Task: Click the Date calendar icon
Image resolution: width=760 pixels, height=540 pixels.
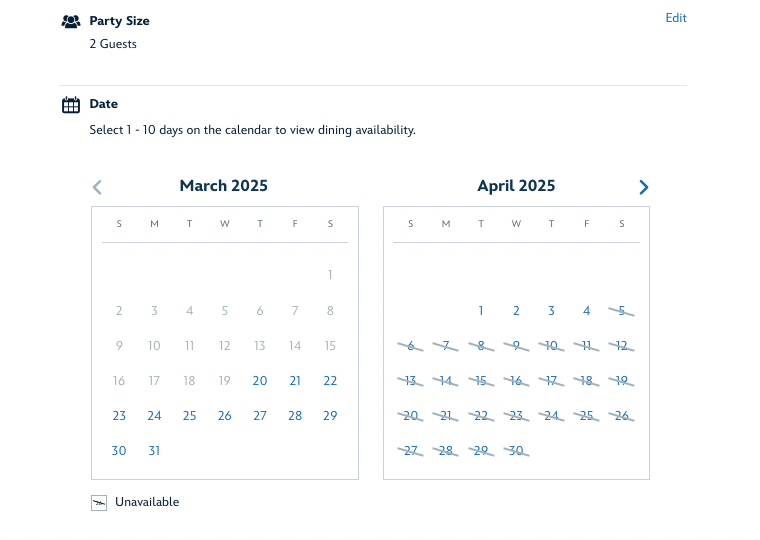Action: (71, 105)
